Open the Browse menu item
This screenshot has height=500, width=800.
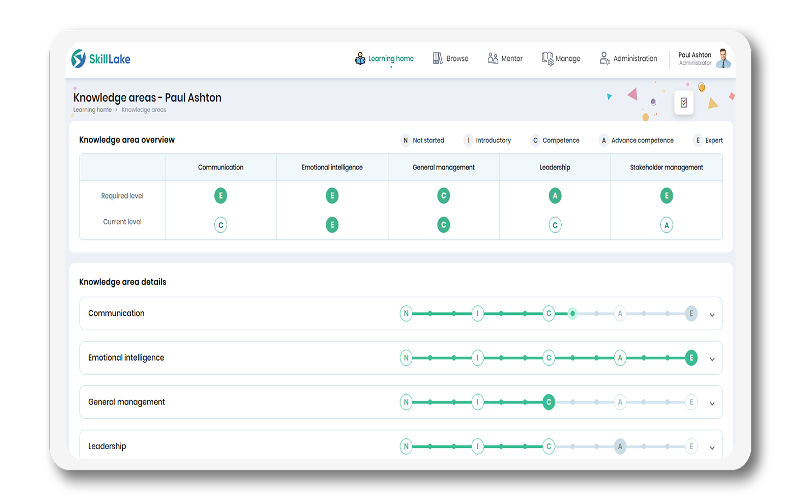(457, 59)
